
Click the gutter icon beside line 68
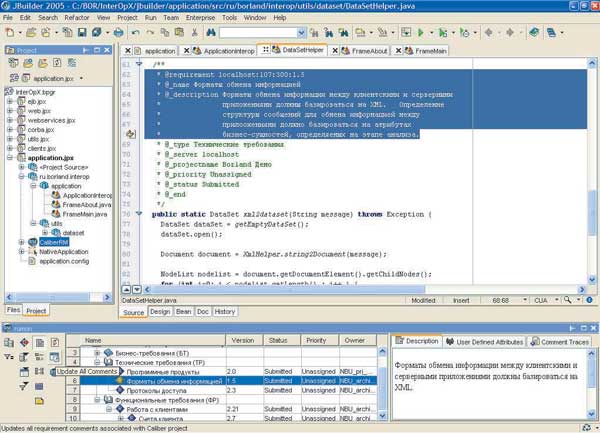tap(130, 134)
